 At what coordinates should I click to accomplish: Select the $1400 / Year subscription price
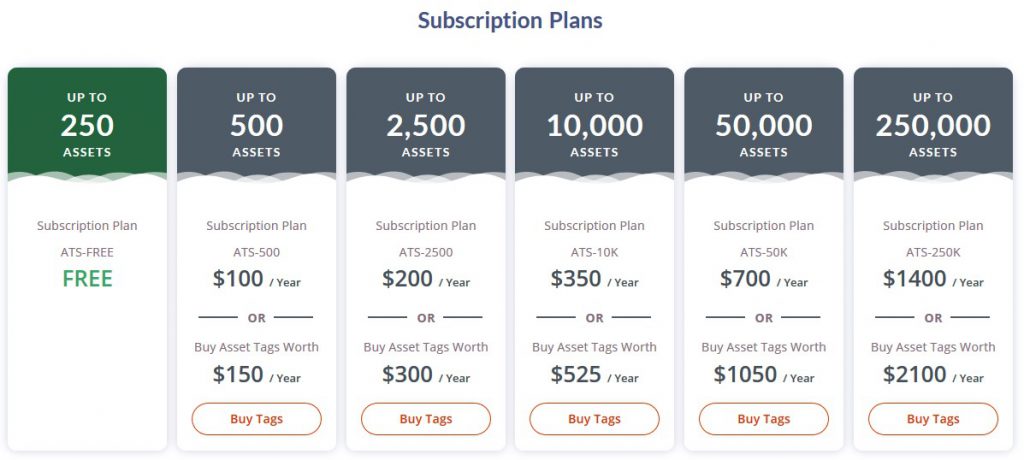933,280
